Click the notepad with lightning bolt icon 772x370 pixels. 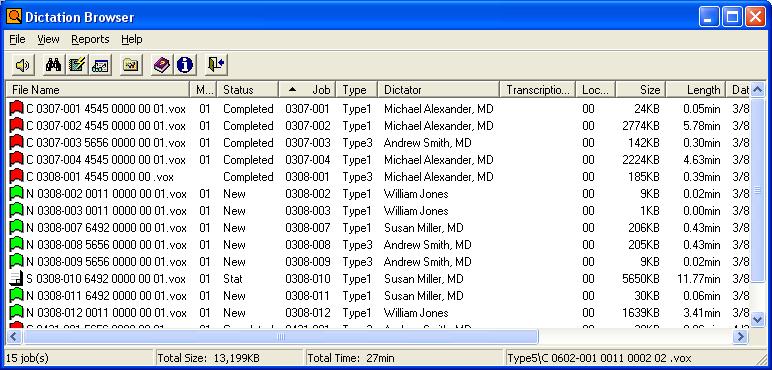tap(76, 65)
